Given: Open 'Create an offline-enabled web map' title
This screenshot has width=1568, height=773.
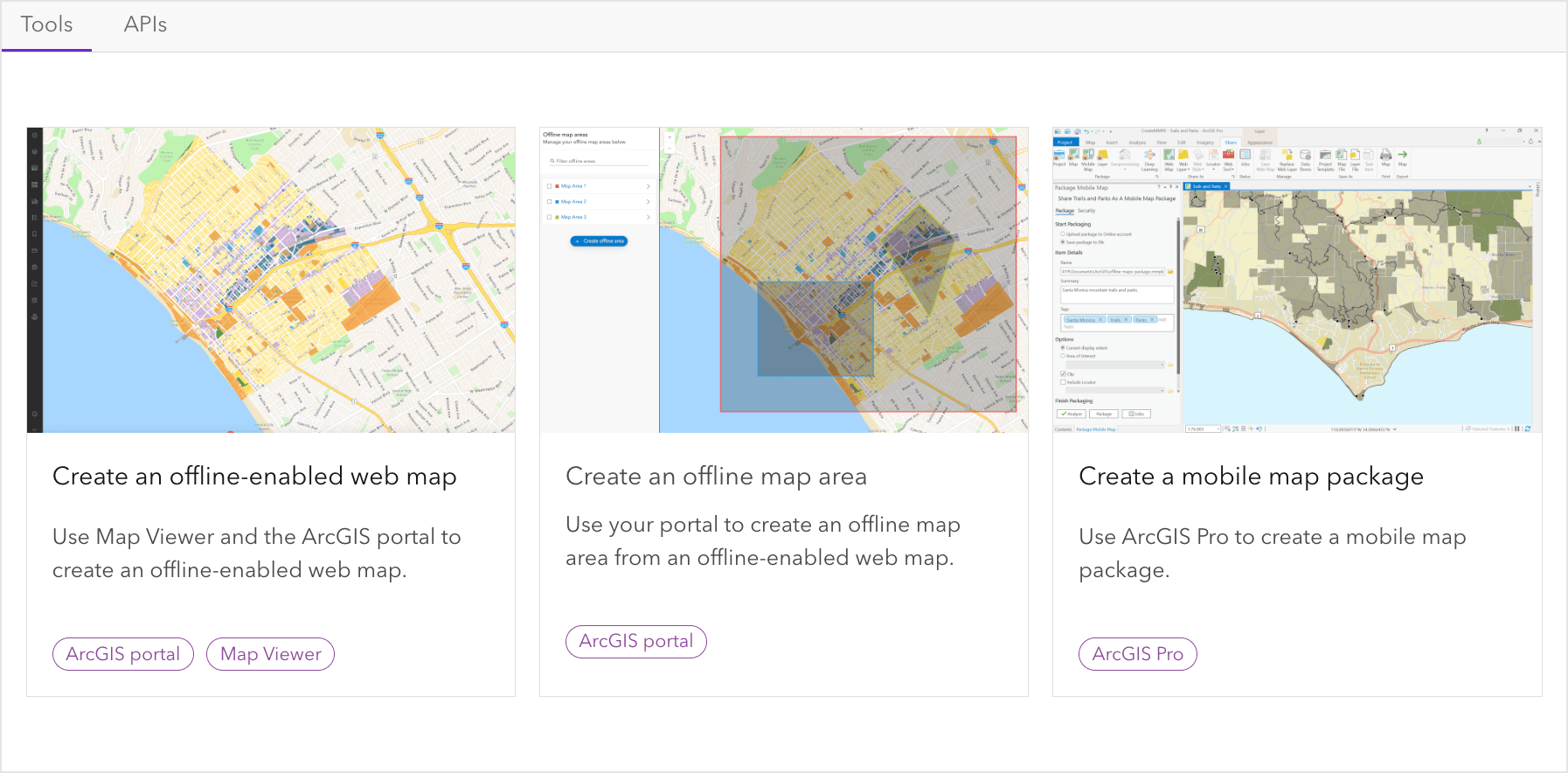Looking at the screenshot, I should 254,477.
